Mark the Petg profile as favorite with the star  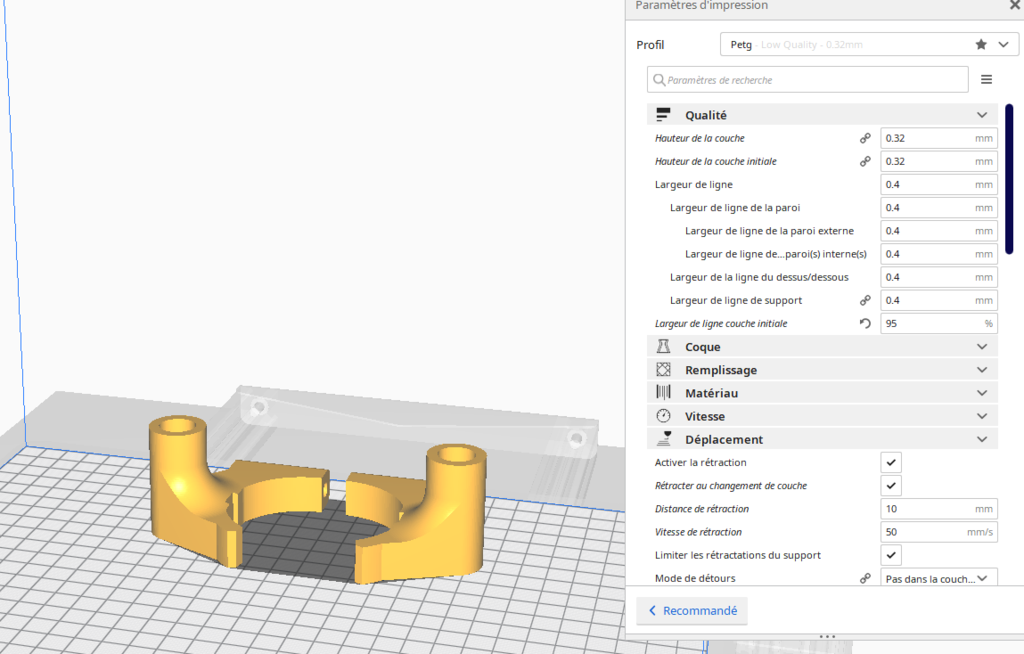981,44
